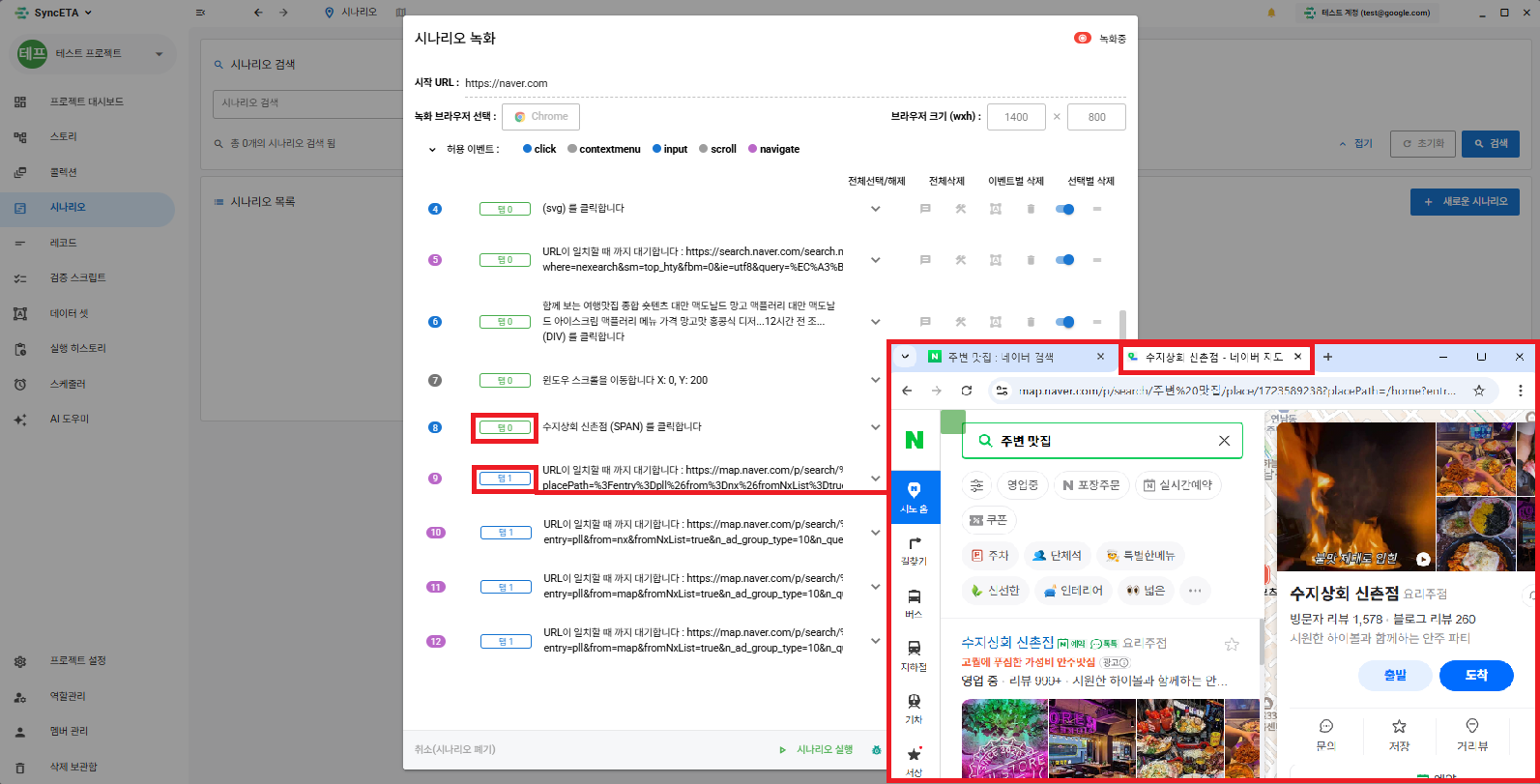
Task: Click the browser width field showing 1400
Action: (x=1017, y=117)
